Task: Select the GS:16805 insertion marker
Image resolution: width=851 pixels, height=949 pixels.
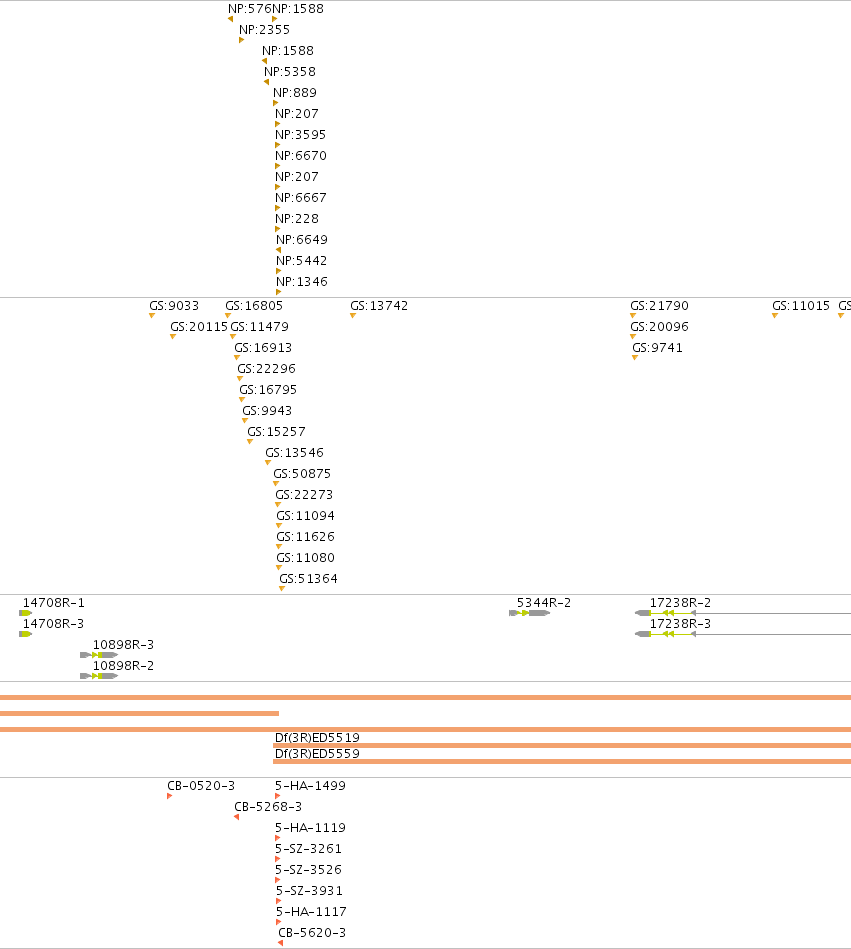Action: (228, 315)
